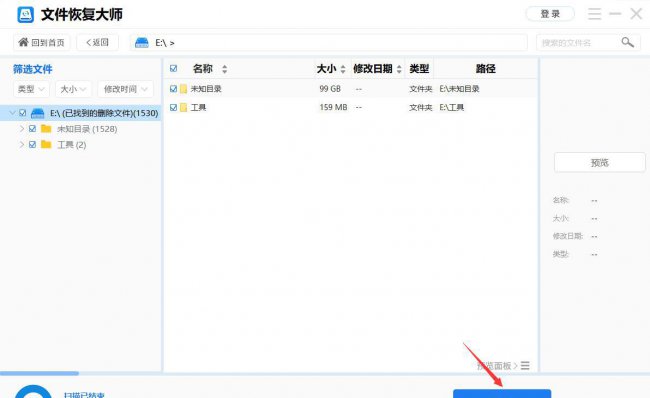
Task: Toggle checkbox for 工具 (2) in tree
Action: 32,145
